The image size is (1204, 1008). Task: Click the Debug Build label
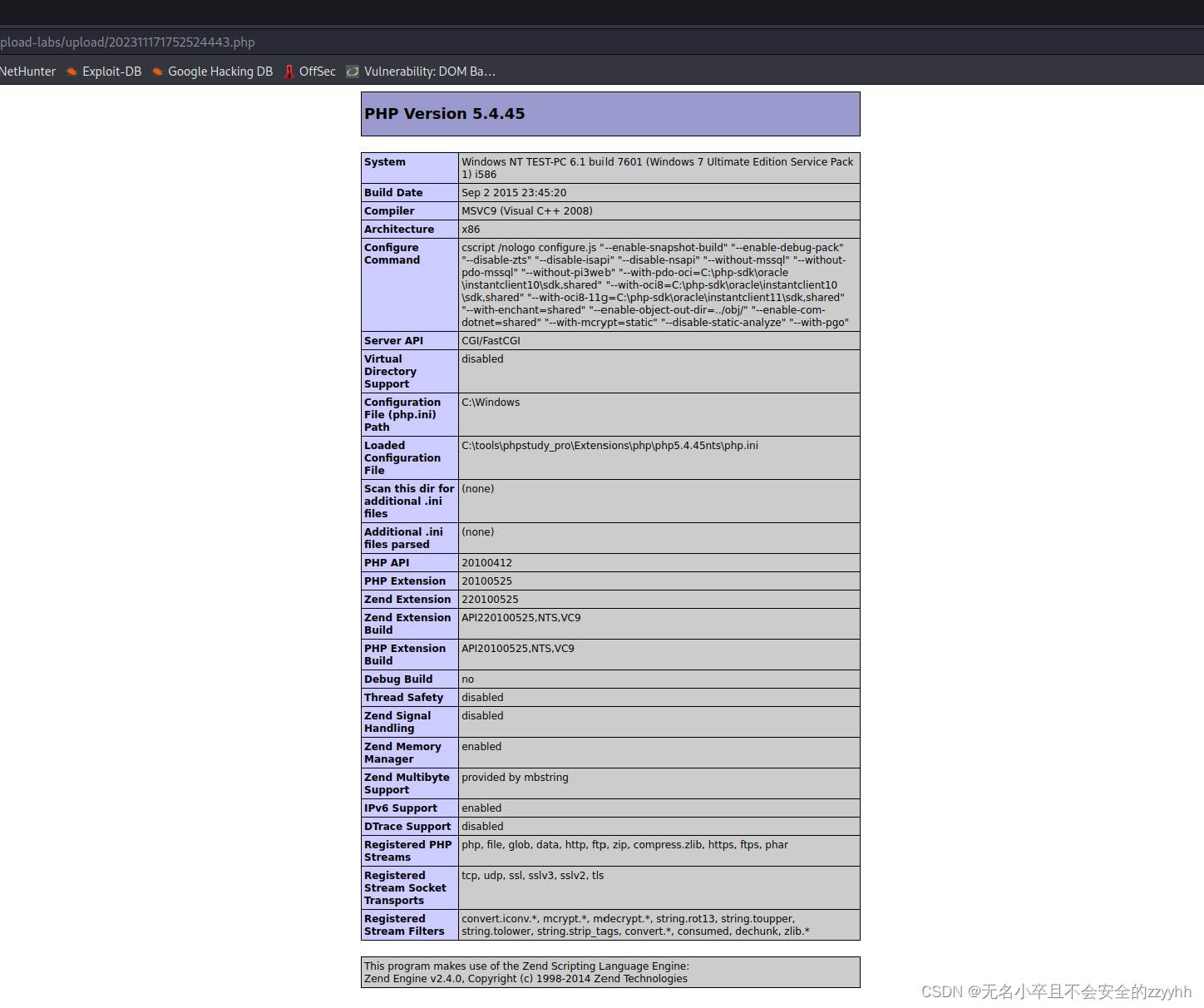coord(398,679)
